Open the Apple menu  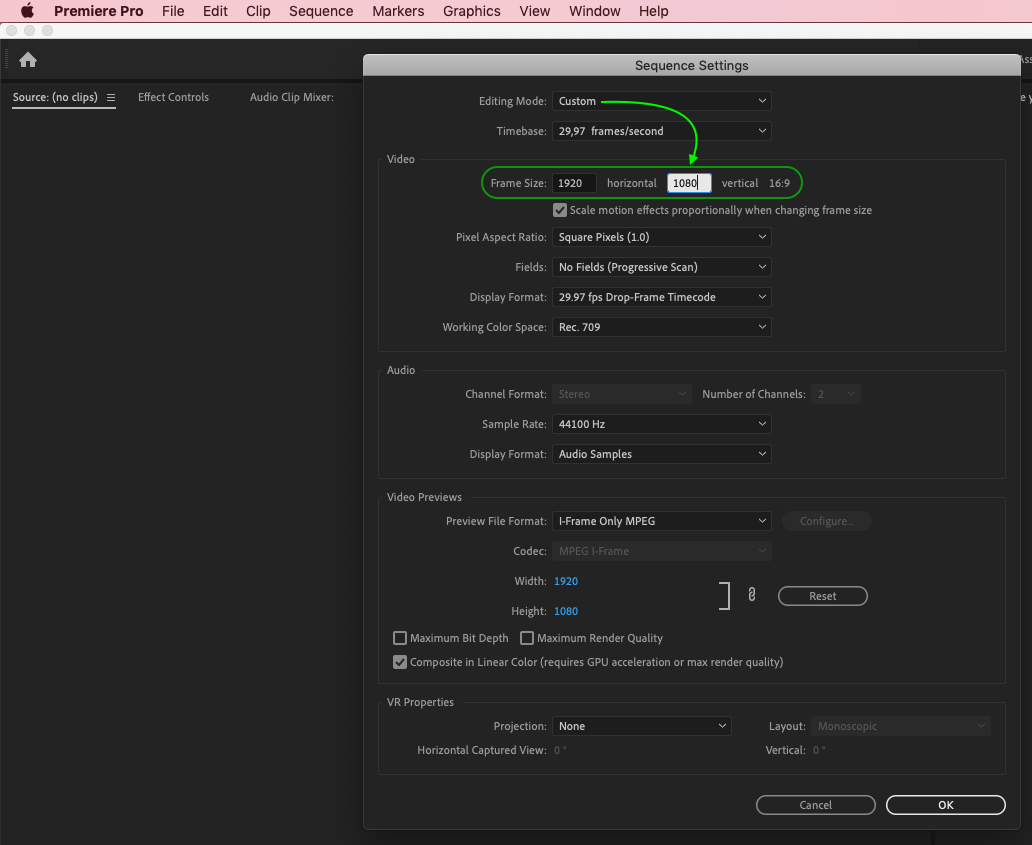click(25, 11)
